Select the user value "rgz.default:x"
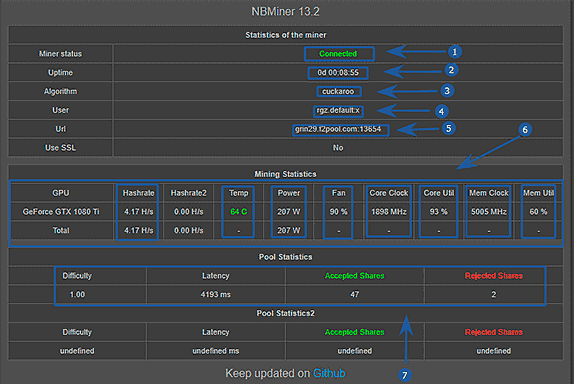Viewport: 574px width, 384px height. pyautogui.click(x=338, y=110)
